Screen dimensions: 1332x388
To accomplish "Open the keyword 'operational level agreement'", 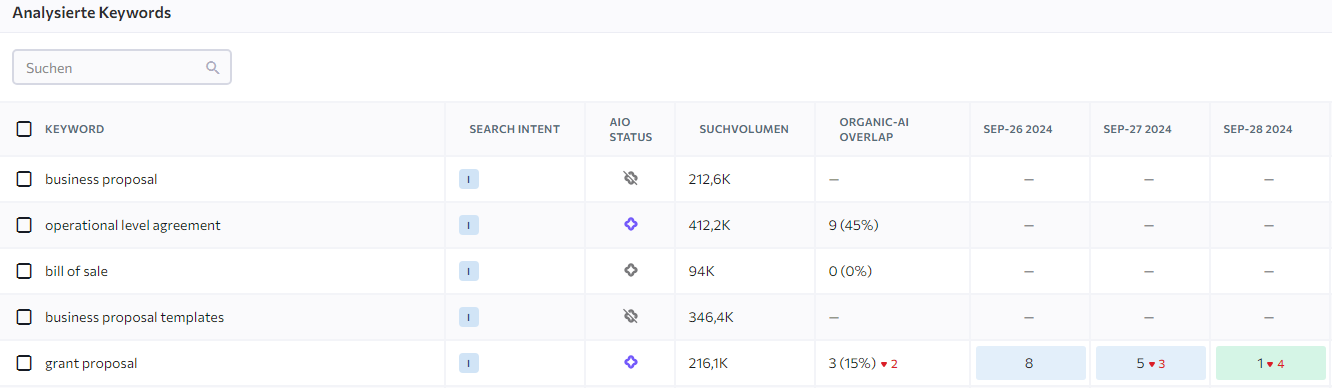I will [133, 225].
